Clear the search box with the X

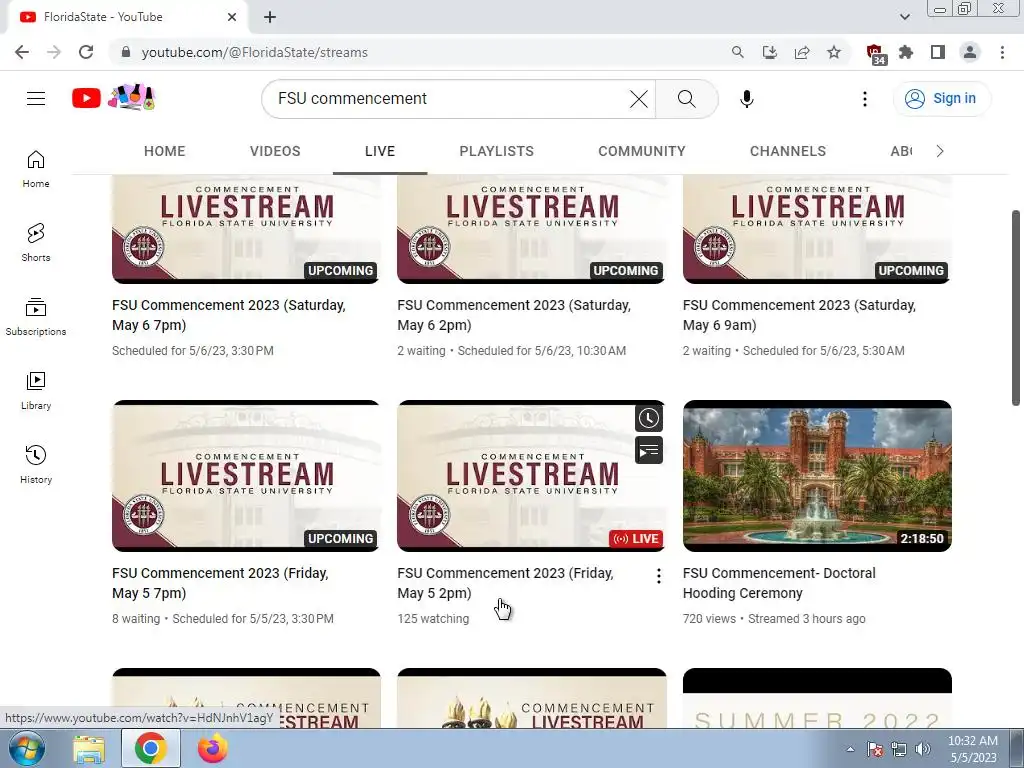[639, 99]
